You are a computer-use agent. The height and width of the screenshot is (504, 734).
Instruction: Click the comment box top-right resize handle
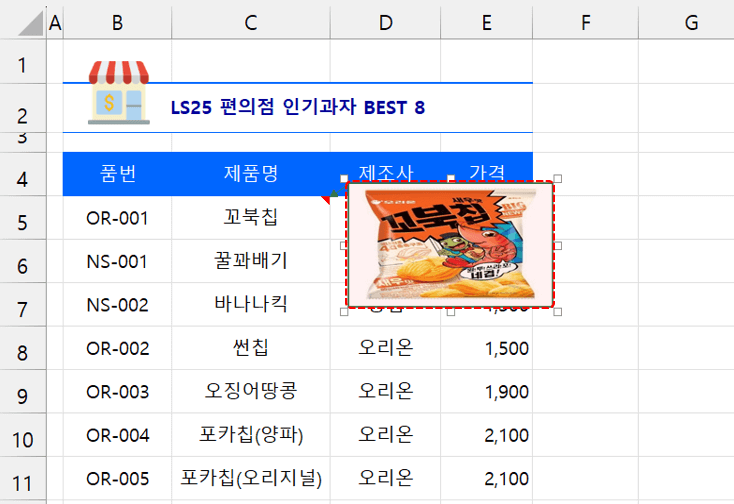tap(558, 178)
